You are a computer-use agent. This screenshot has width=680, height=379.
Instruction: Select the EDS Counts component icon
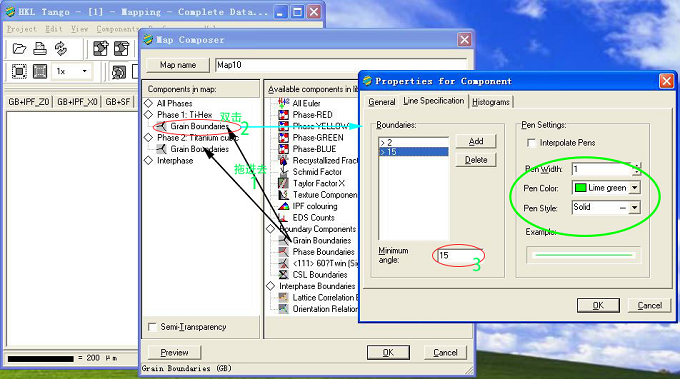point(283,217)
